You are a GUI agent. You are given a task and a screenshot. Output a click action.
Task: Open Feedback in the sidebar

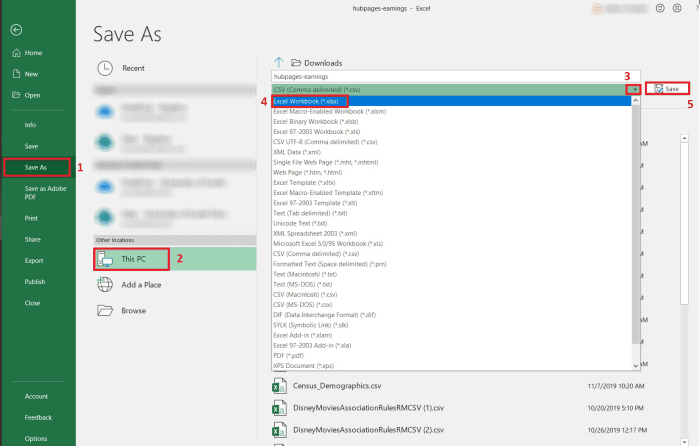click(x=38, y=417)
